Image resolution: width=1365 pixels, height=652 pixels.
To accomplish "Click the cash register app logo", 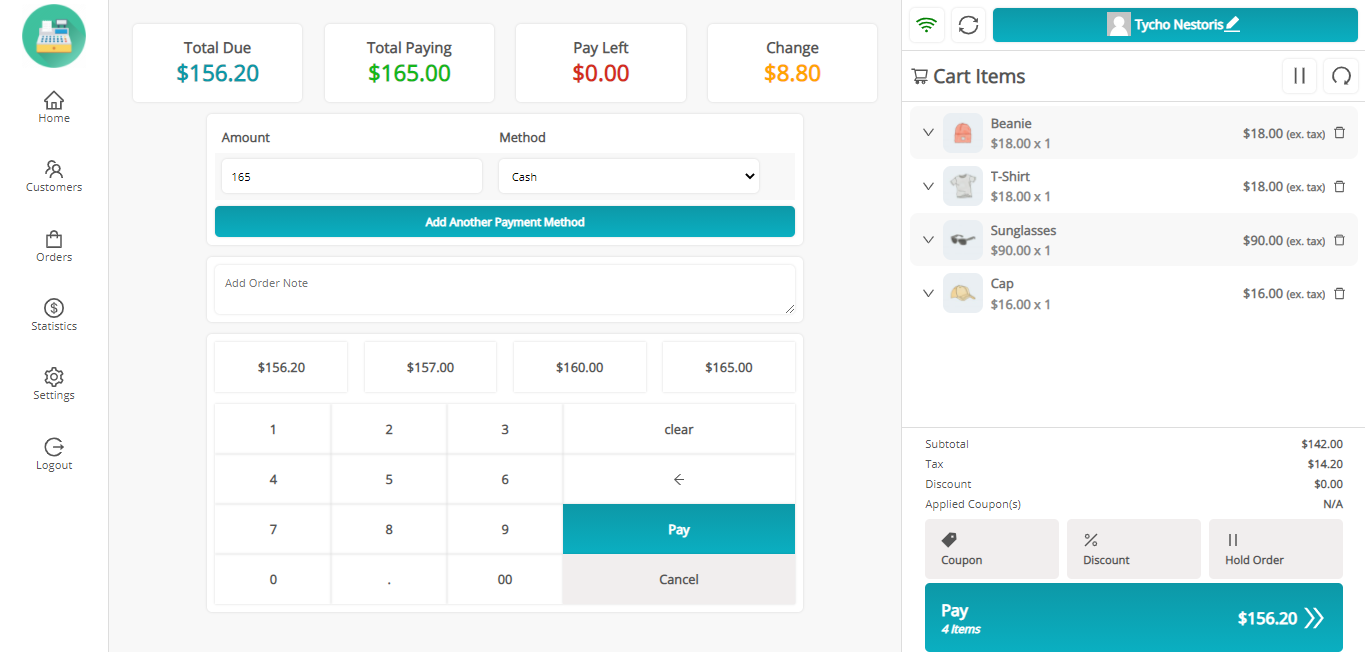I will (54, 36).
